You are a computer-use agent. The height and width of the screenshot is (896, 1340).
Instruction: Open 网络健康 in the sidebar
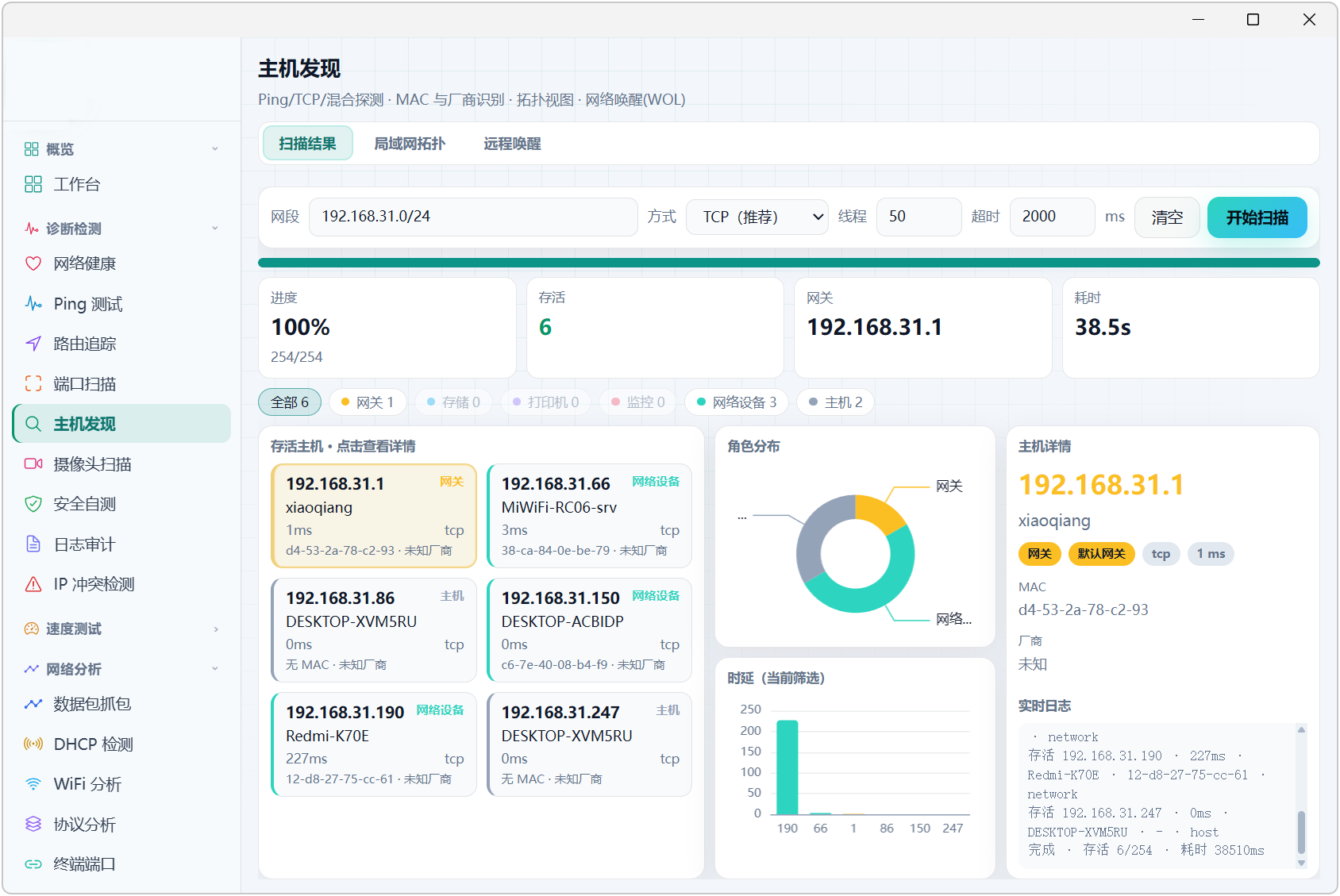(x=121, y=263)
